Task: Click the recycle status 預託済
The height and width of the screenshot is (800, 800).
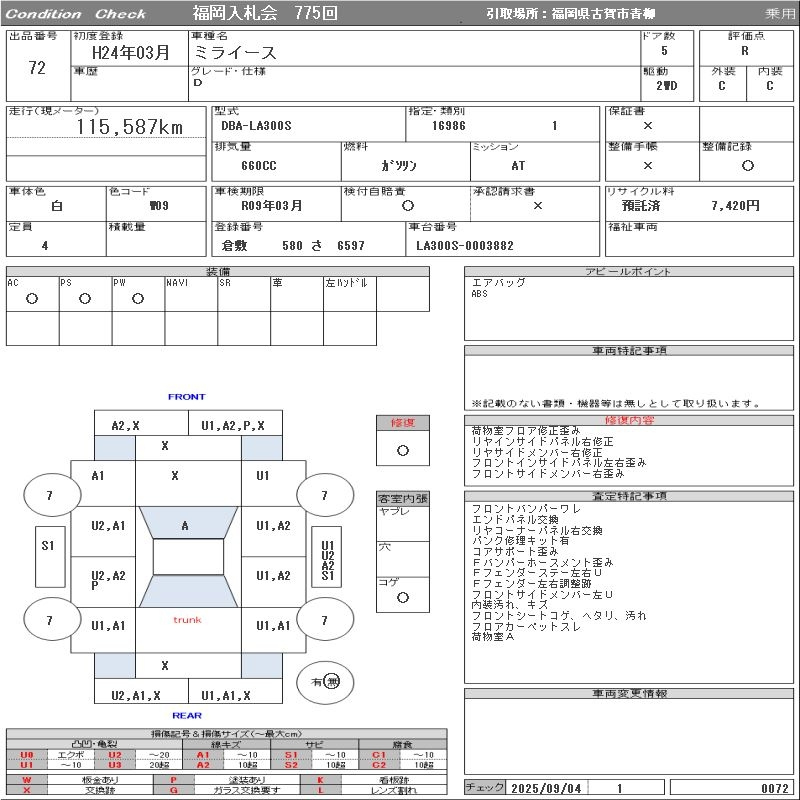Action: point(641,206)
